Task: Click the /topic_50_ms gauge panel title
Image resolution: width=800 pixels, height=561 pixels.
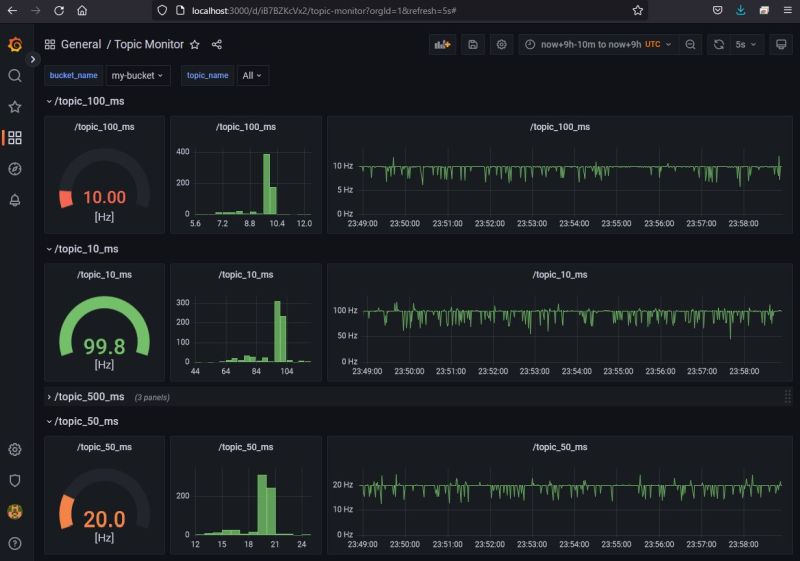Action: [105, 447]
